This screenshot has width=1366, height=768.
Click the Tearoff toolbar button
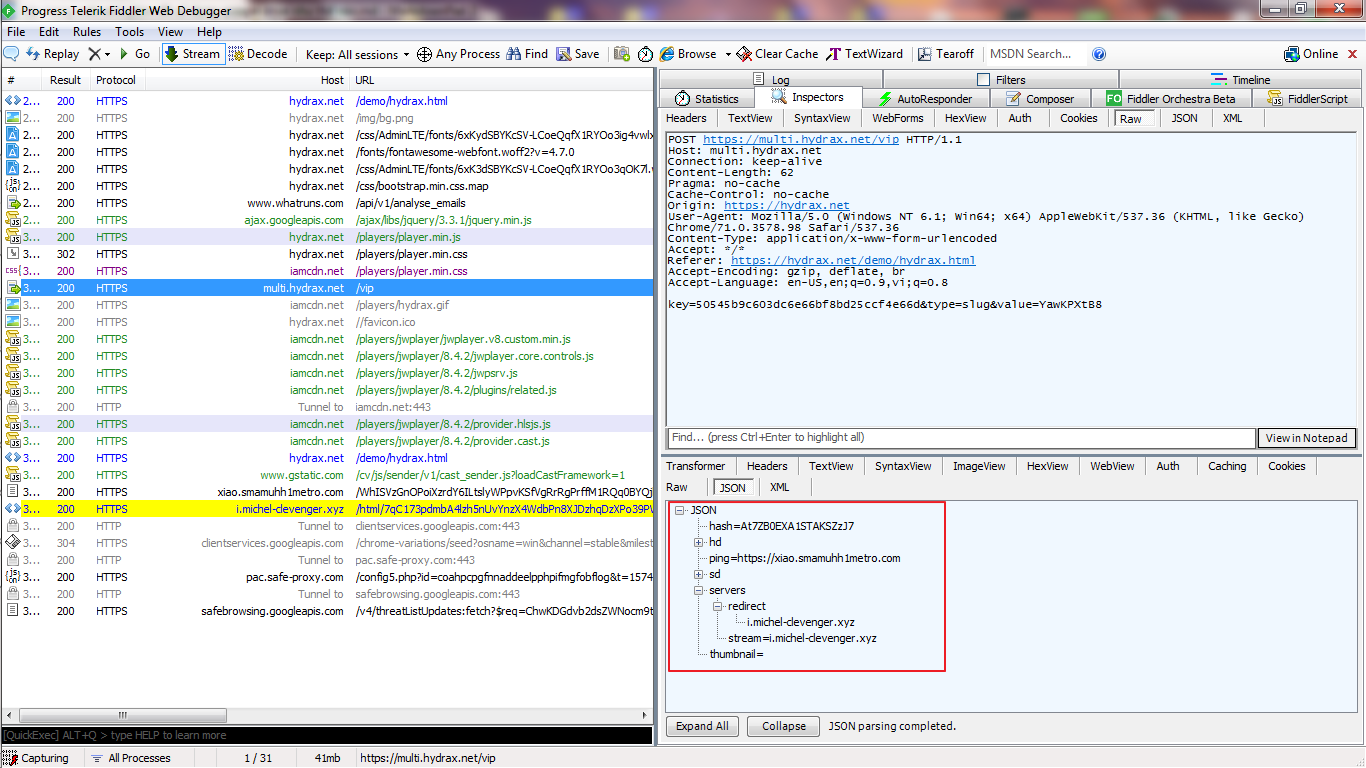tap(945, 54)
